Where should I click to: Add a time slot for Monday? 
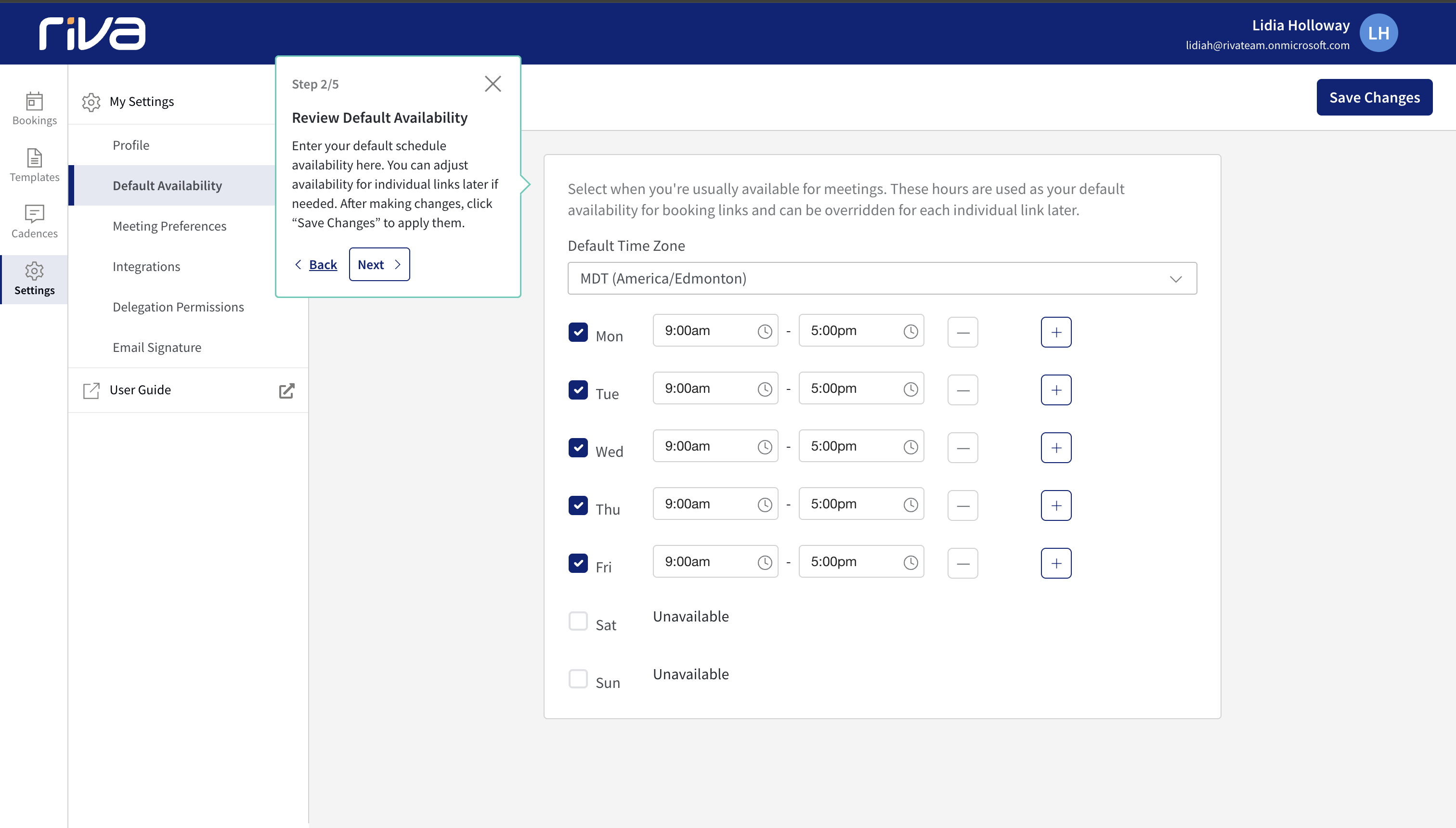(x=1056, y=332)
